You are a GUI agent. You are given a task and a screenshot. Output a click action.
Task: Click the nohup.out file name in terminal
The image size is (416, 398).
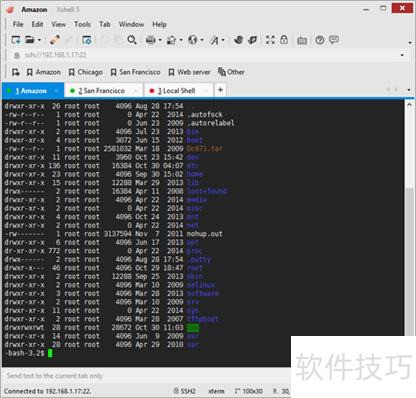tap(204, 234)
